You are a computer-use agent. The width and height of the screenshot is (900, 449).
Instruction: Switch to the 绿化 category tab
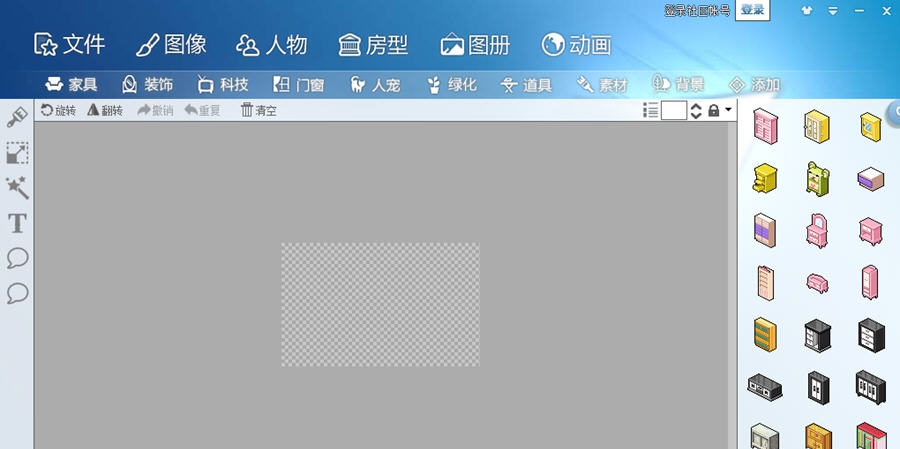(x=451, y=85)
